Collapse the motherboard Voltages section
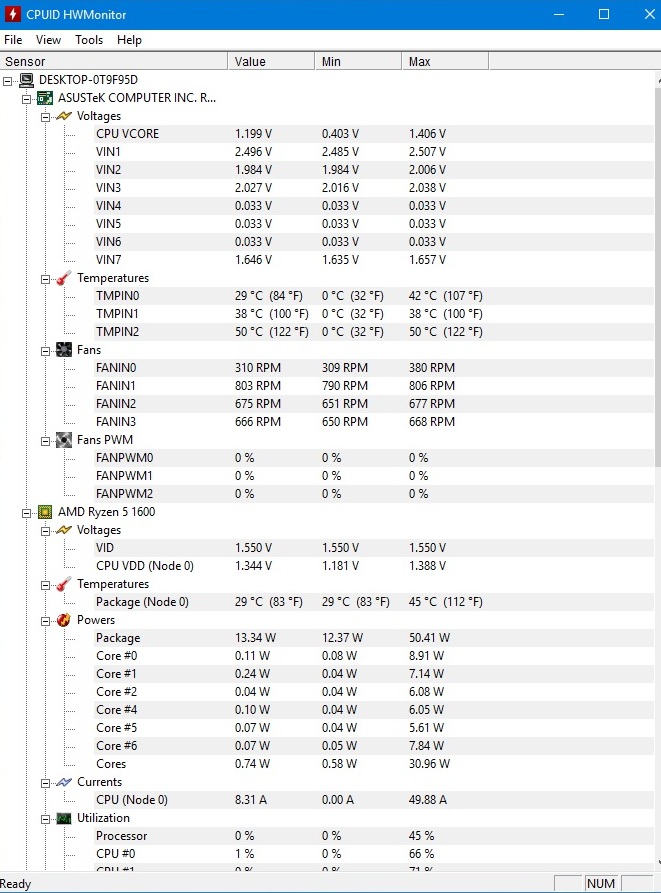The width and height of the screenshot is (661, 893). tap(46, 116)
